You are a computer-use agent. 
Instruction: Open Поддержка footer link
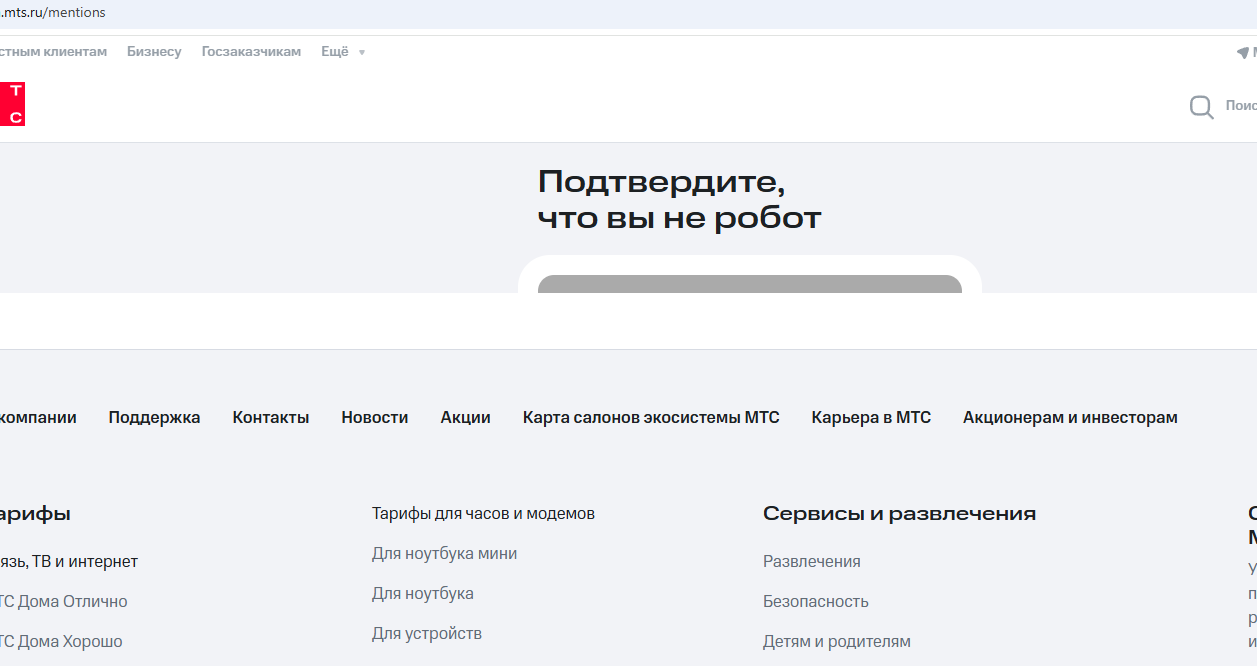click(x=154, y=418)
